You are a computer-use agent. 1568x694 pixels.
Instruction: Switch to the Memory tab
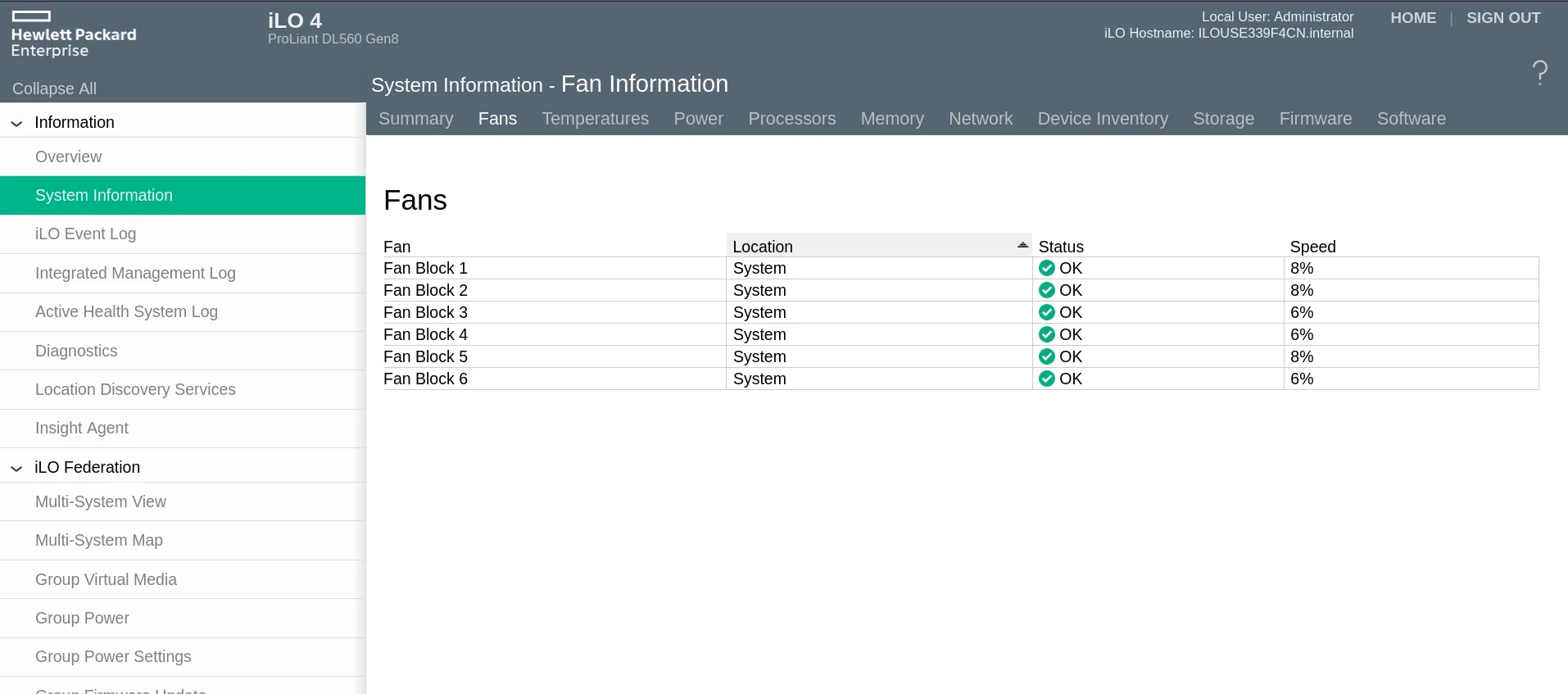click(892, 119)
